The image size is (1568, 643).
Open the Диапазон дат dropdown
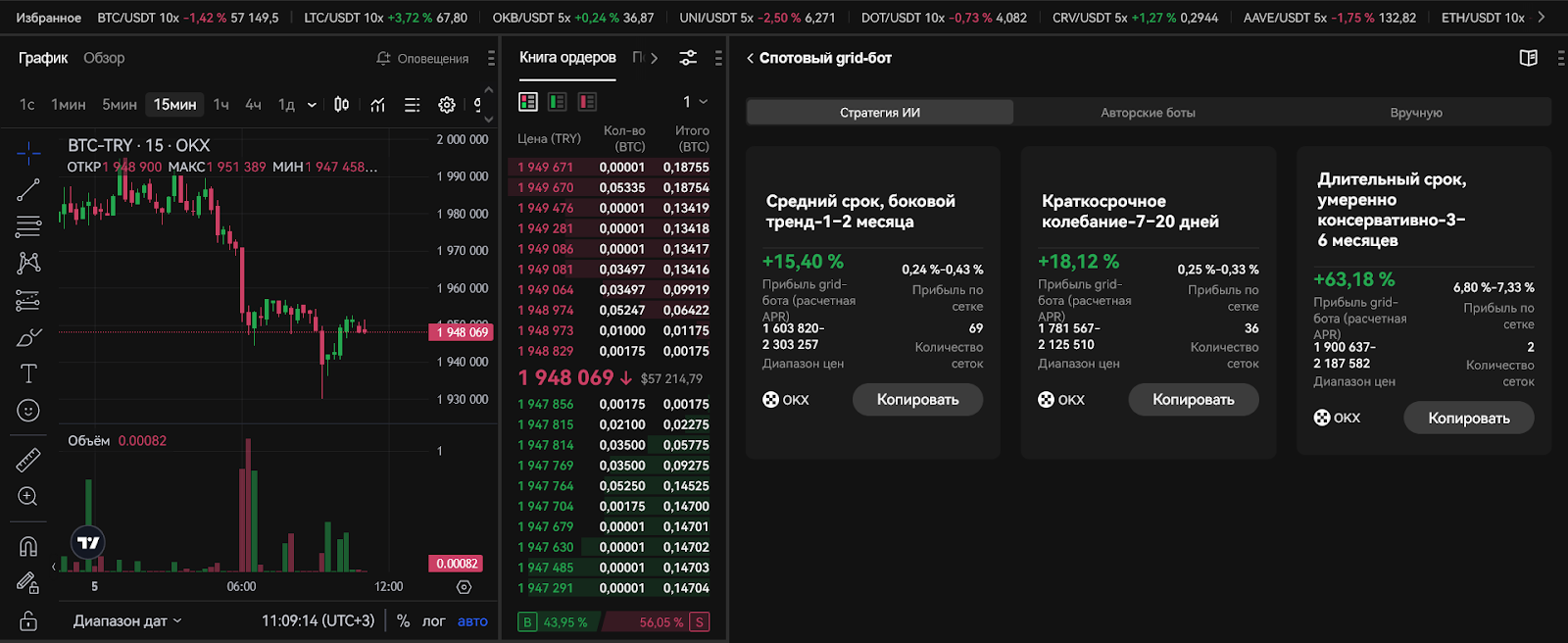point(127,620)
